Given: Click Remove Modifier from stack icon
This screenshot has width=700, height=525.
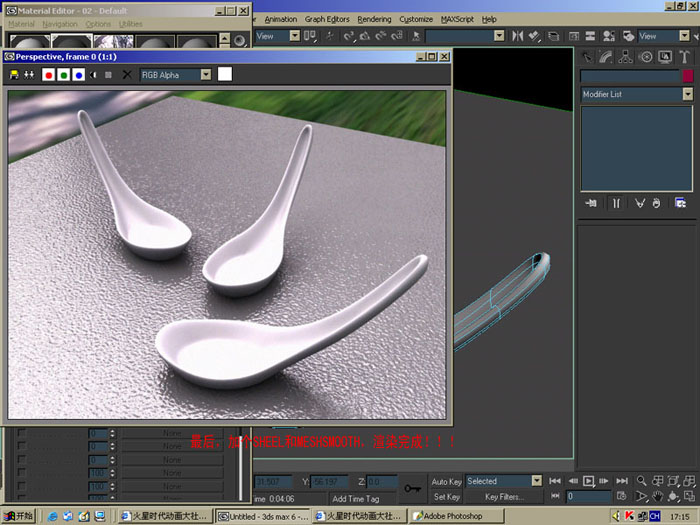Looking at the screenshot, I should [x=656, y=204].
